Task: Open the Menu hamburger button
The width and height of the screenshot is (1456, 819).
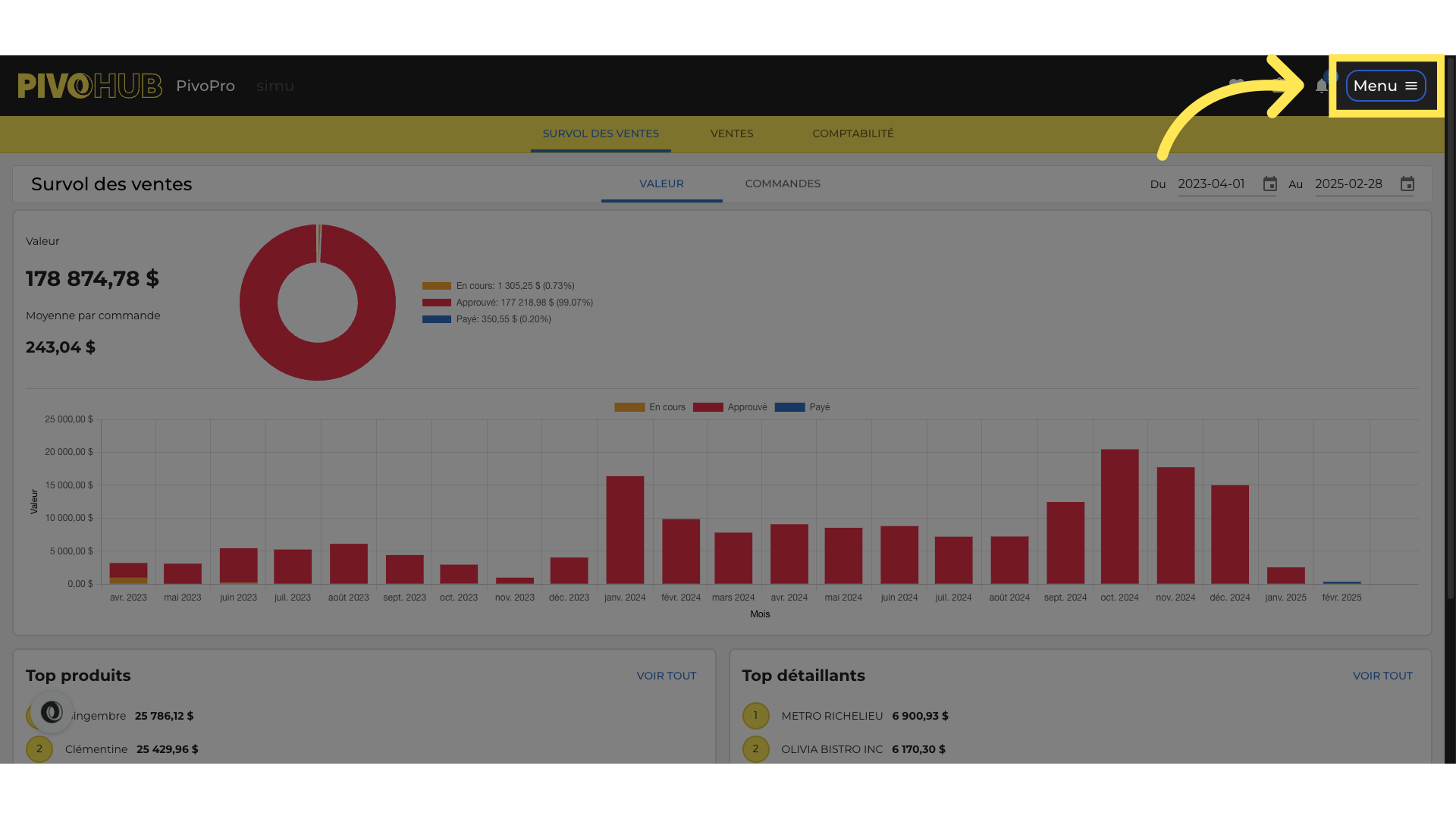Action: tap(1385, 86)
